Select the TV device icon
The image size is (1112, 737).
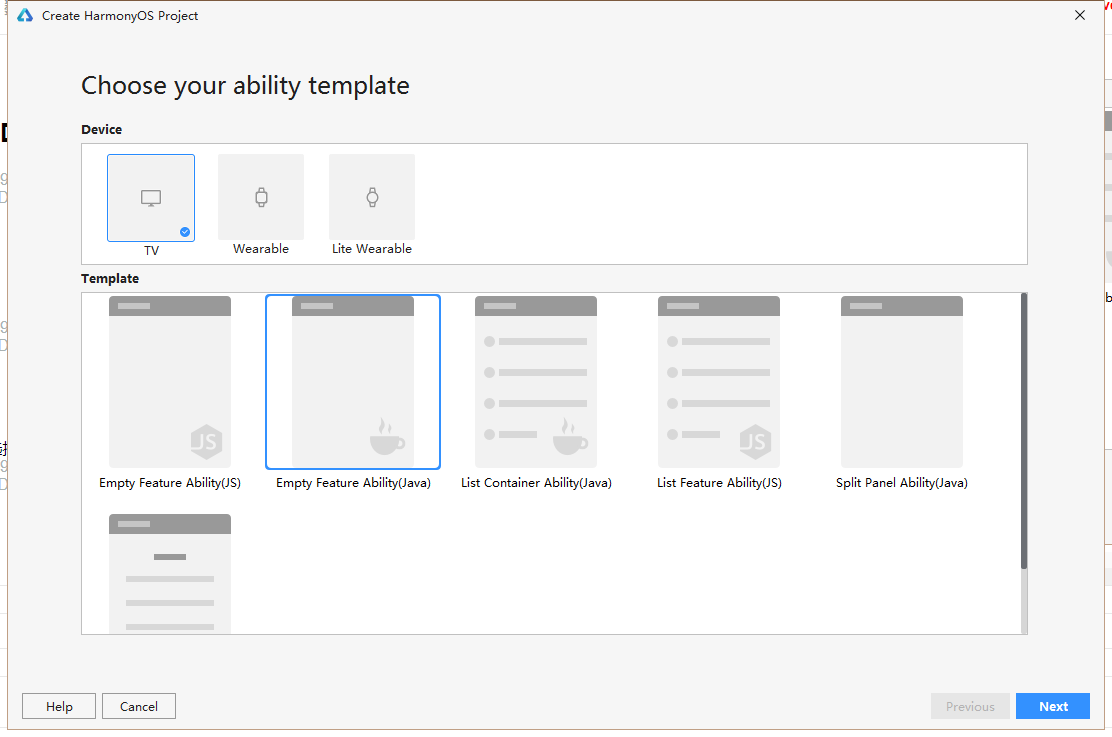coord(150,198)
